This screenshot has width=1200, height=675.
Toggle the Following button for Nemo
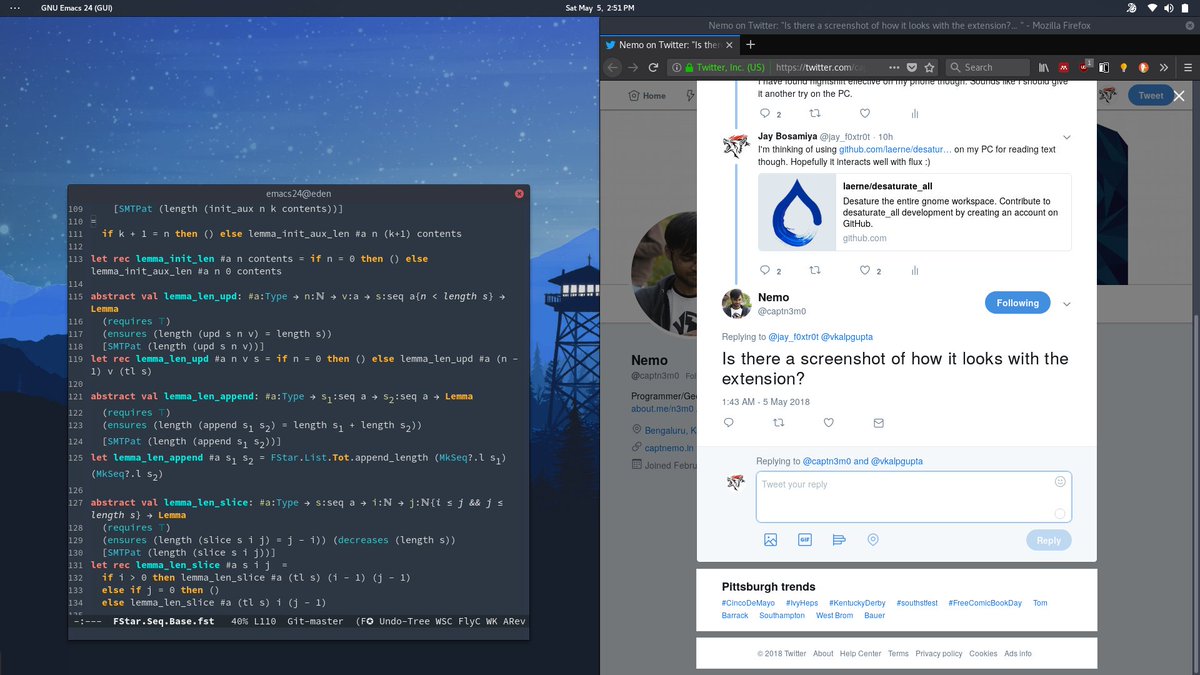[1018, 303]
